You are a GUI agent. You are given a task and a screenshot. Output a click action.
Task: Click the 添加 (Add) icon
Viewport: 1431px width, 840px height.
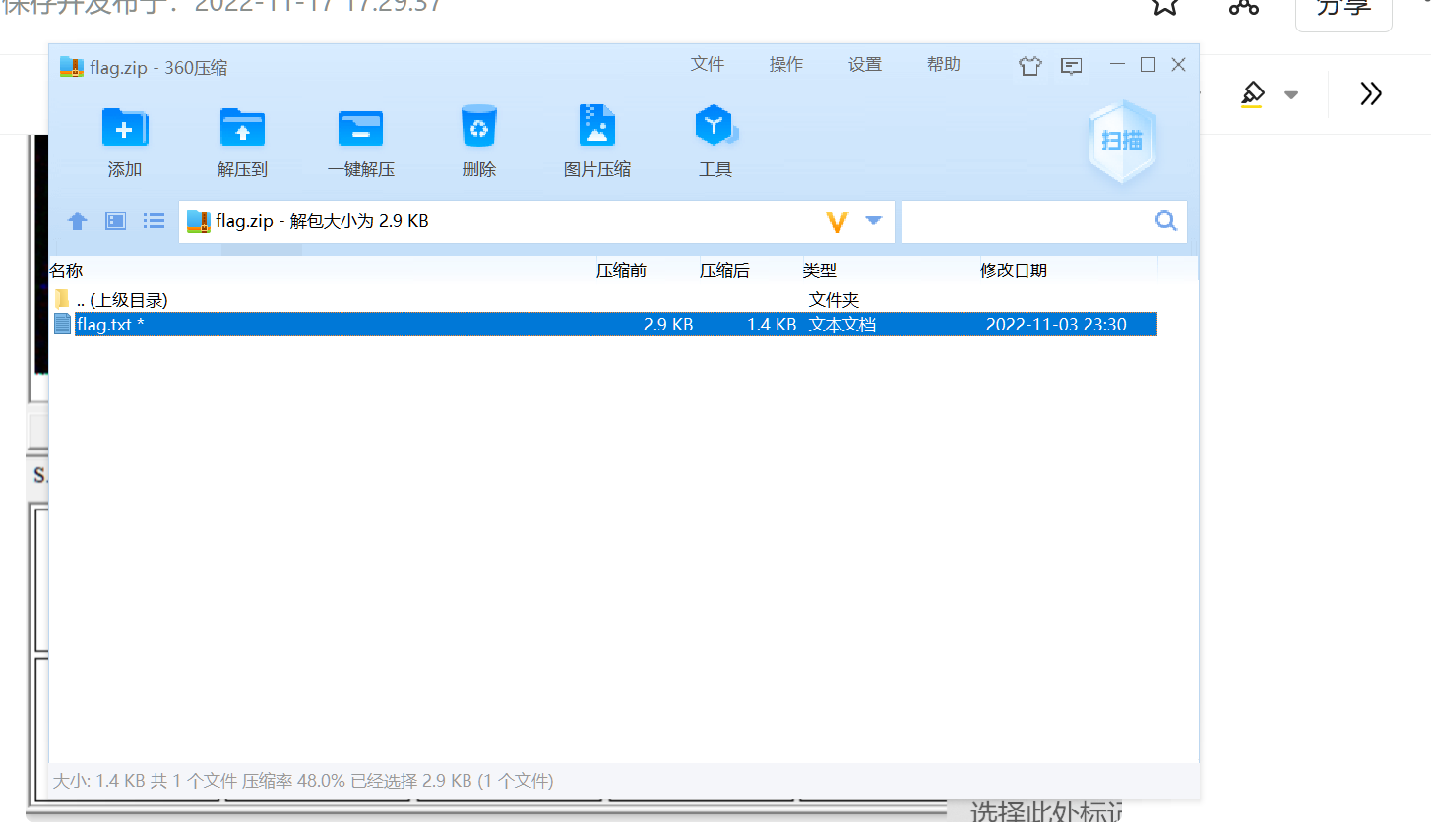point(124,129)
